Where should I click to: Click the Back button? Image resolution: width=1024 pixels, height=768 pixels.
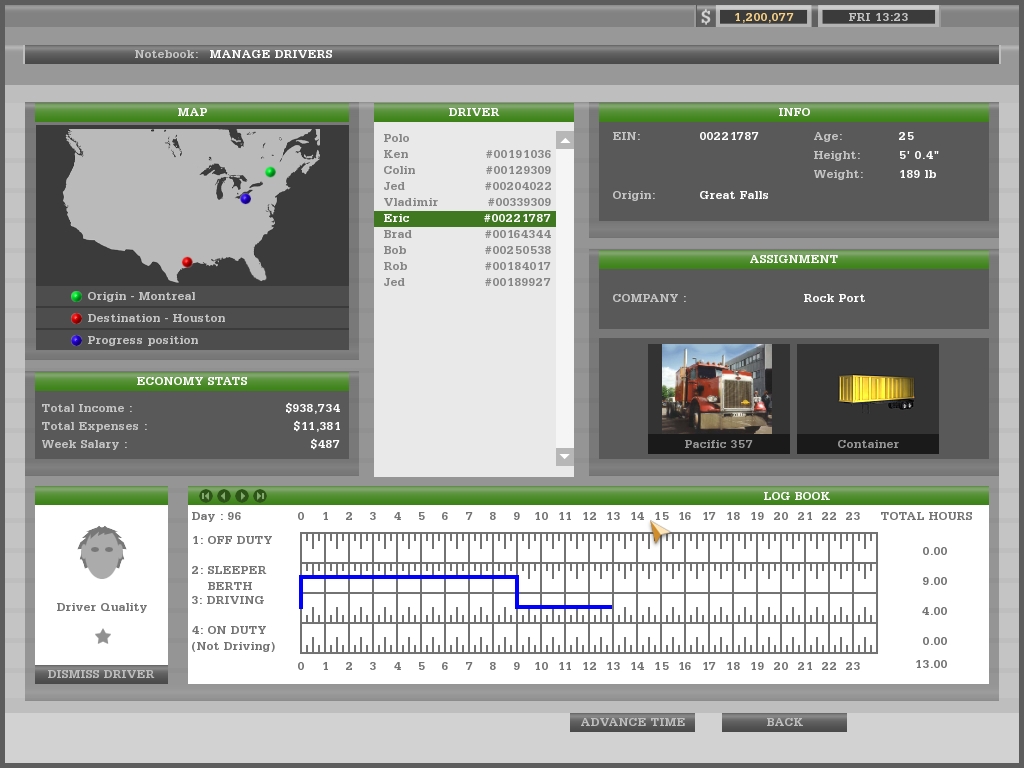pos(784,722)
